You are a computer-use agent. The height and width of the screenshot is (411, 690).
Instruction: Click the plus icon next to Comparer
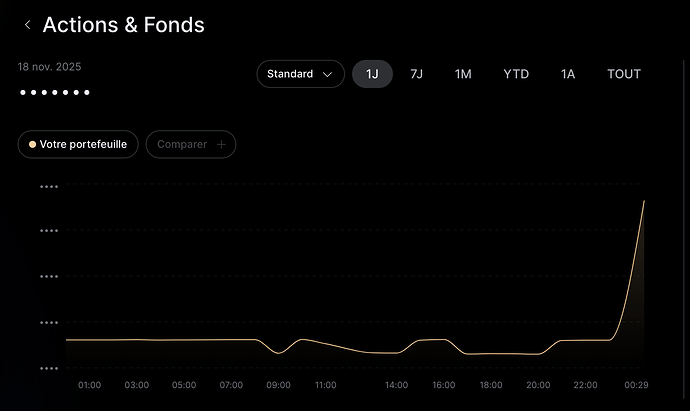coord(221,144)
